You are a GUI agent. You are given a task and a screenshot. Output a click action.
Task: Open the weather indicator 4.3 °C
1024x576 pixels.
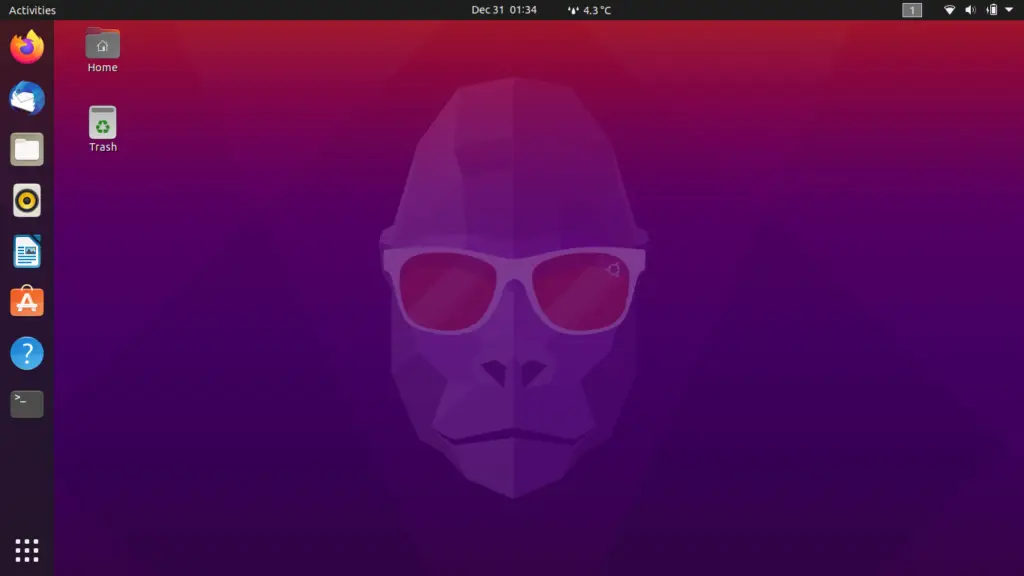[x=589, y=10]
